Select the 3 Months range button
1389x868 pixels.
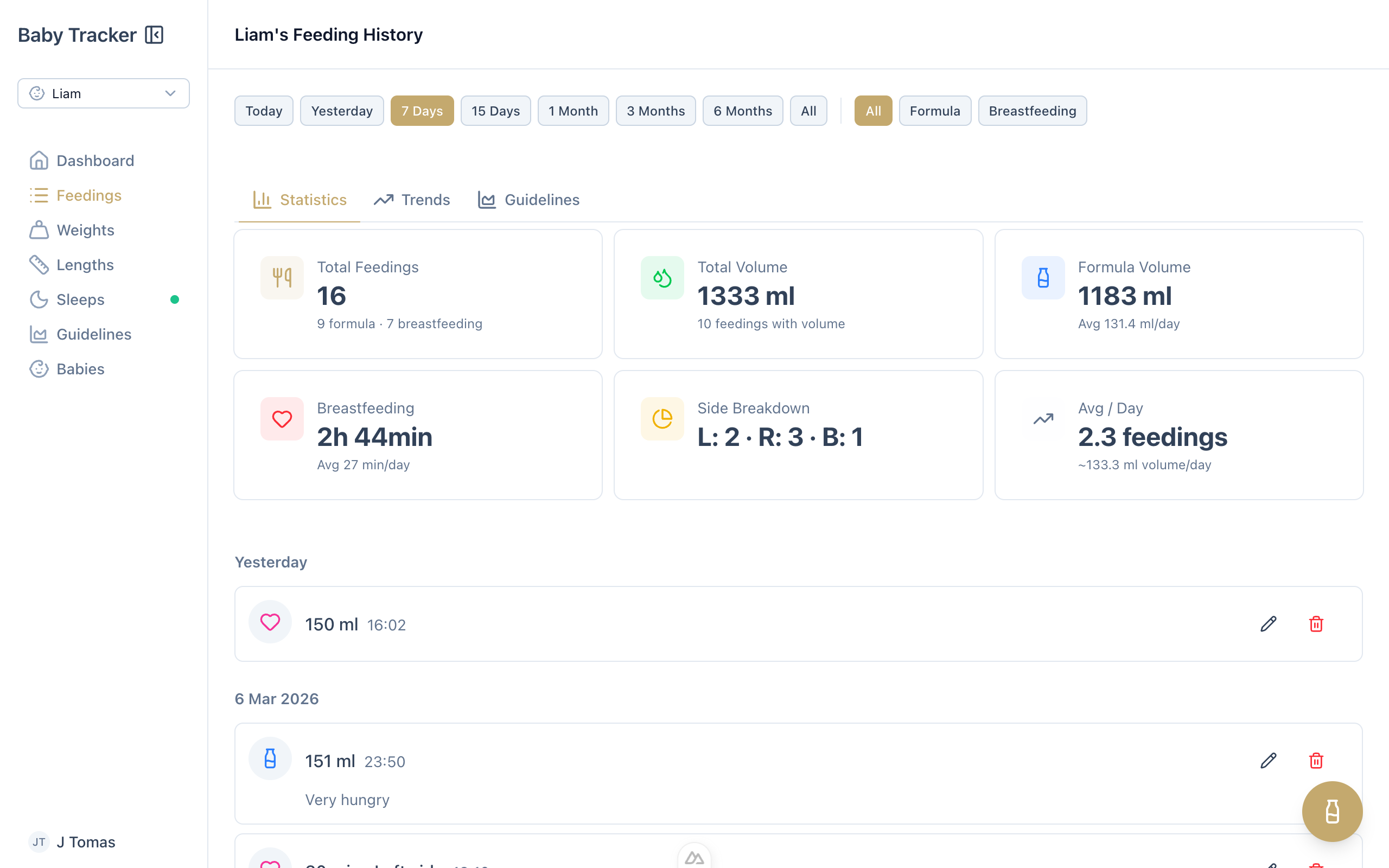coord(655,111)
